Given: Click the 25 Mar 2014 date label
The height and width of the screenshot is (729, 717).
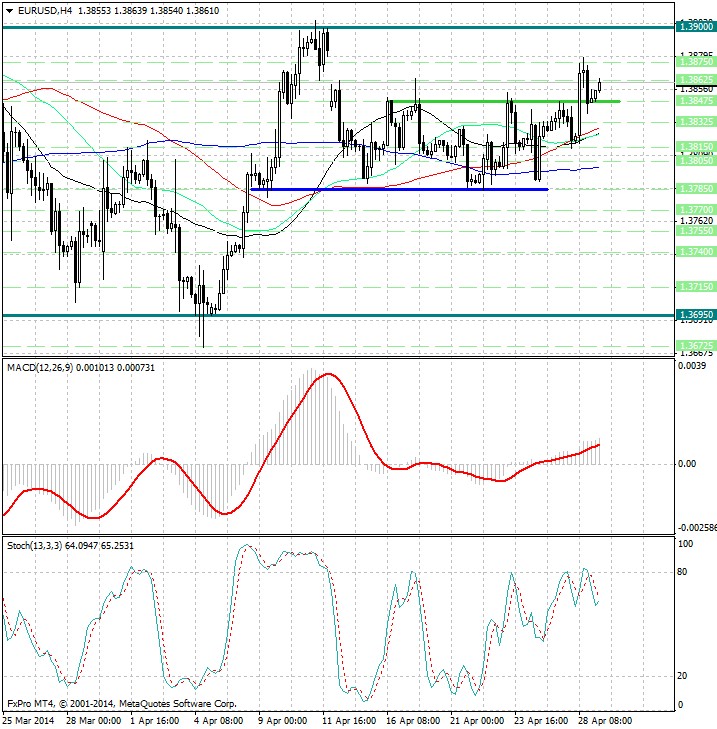Looking at the screenshot, I should 29,721.
